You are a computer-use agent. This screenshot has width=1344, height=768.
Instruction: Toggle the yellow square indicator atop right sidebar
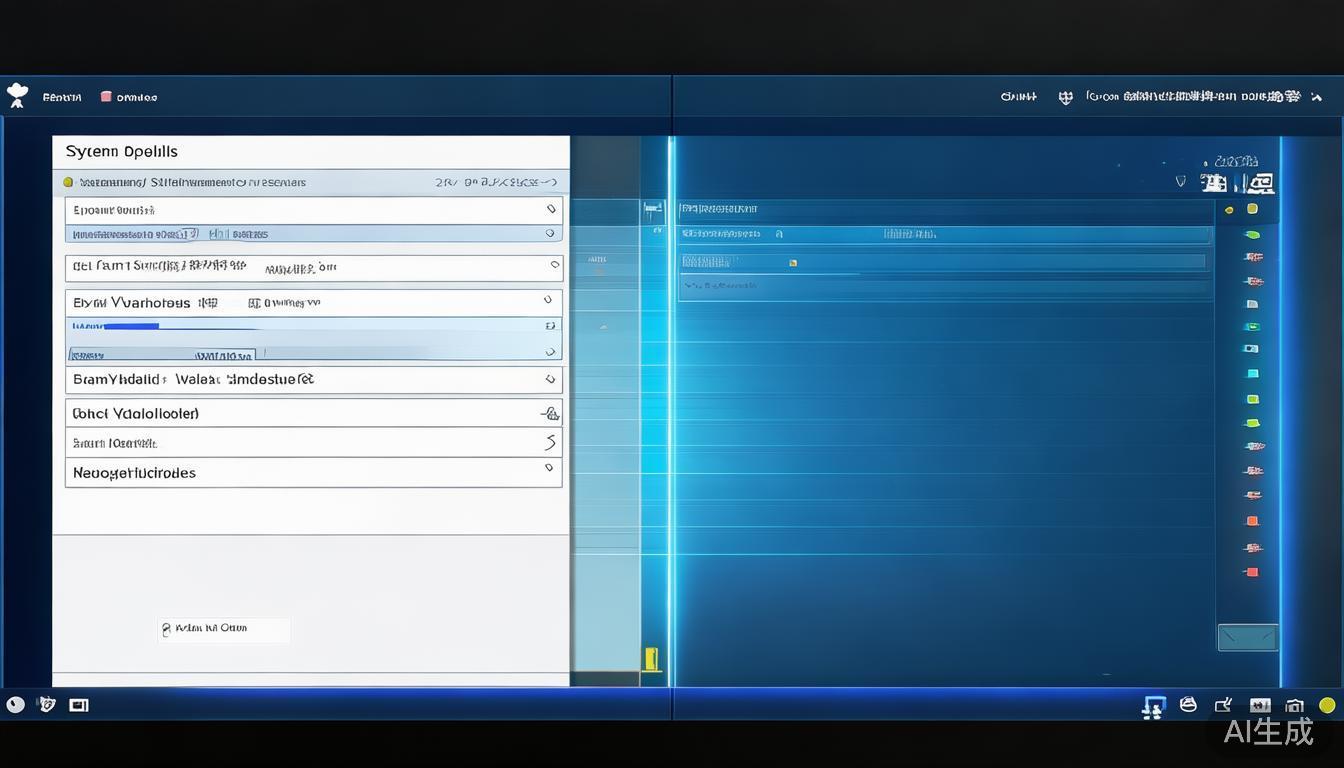[1252, 209]
